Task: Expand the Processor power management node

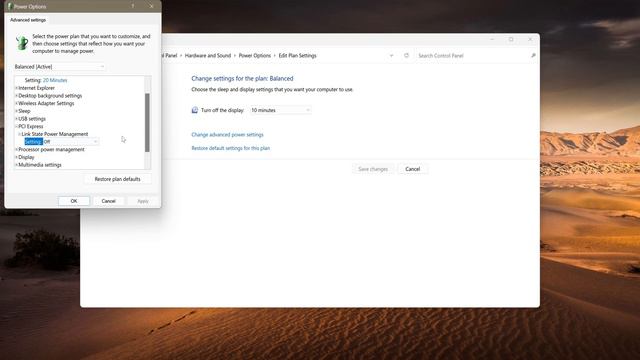Action: click(16, 149)
